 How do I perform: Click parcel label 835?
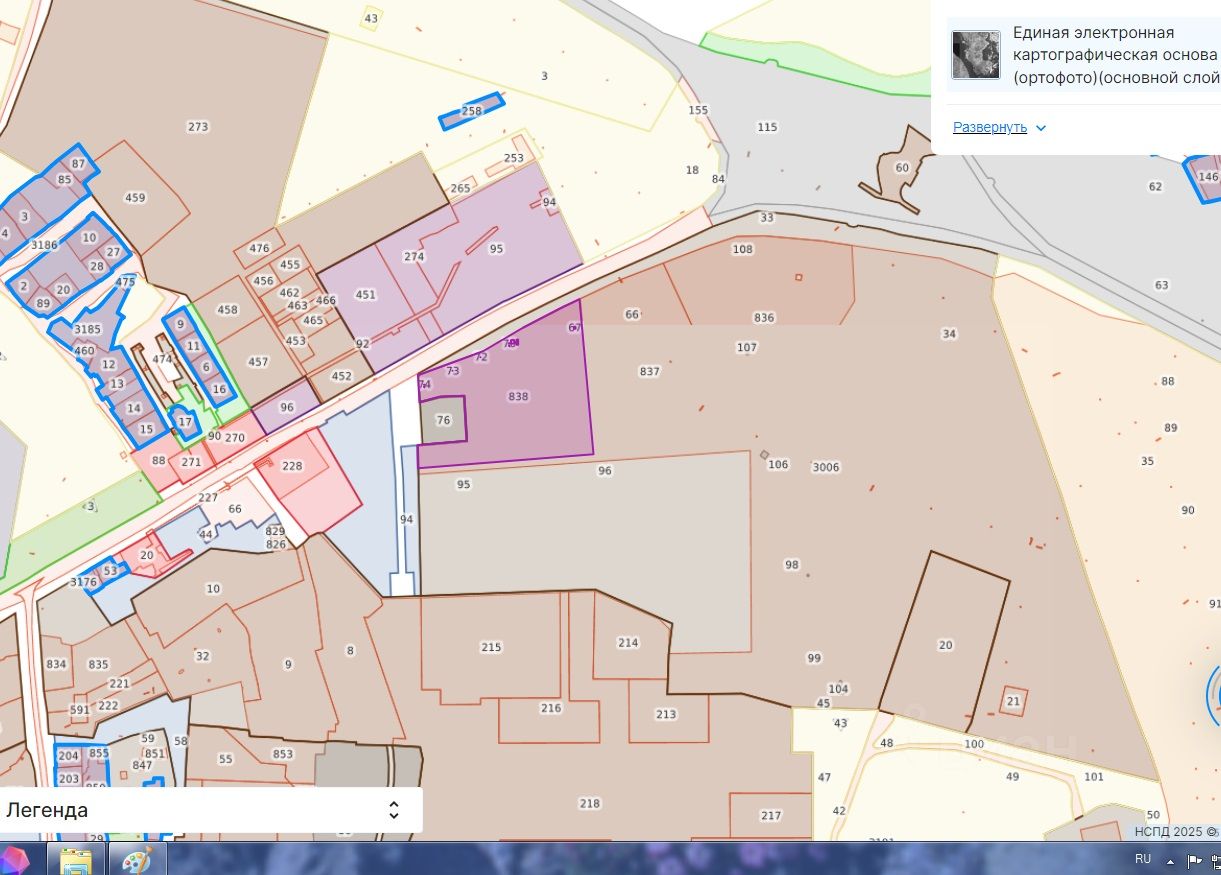(98, 665)
